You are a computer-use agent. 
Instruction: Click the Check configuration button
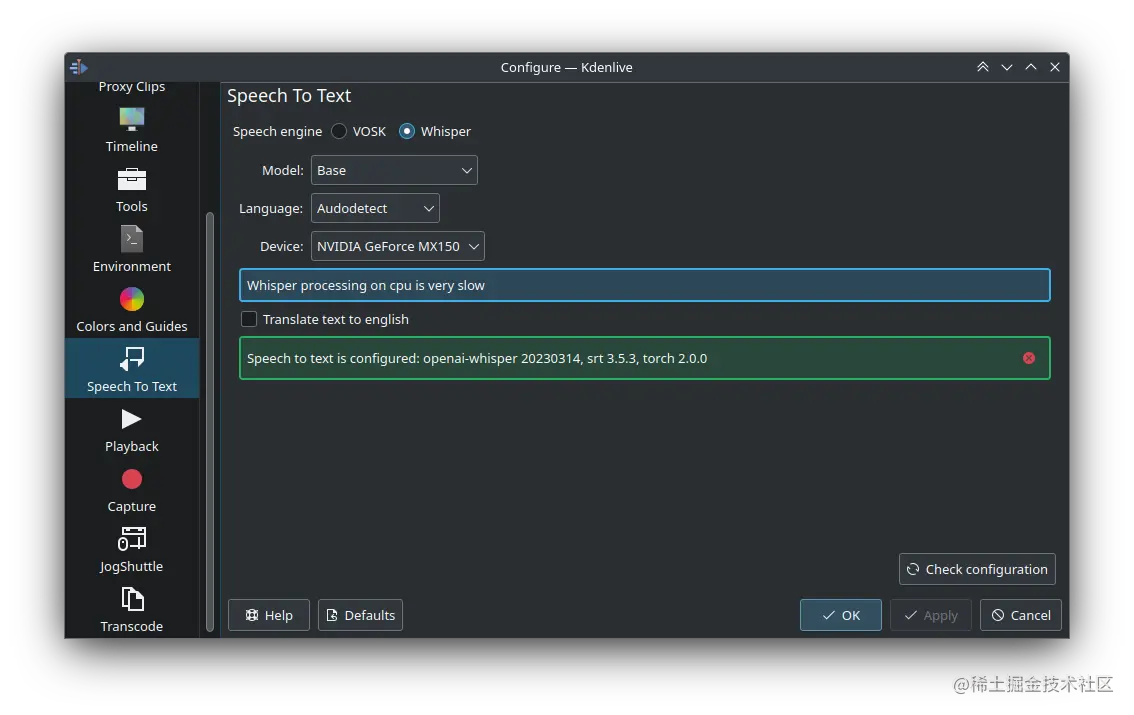pos(977,569)
